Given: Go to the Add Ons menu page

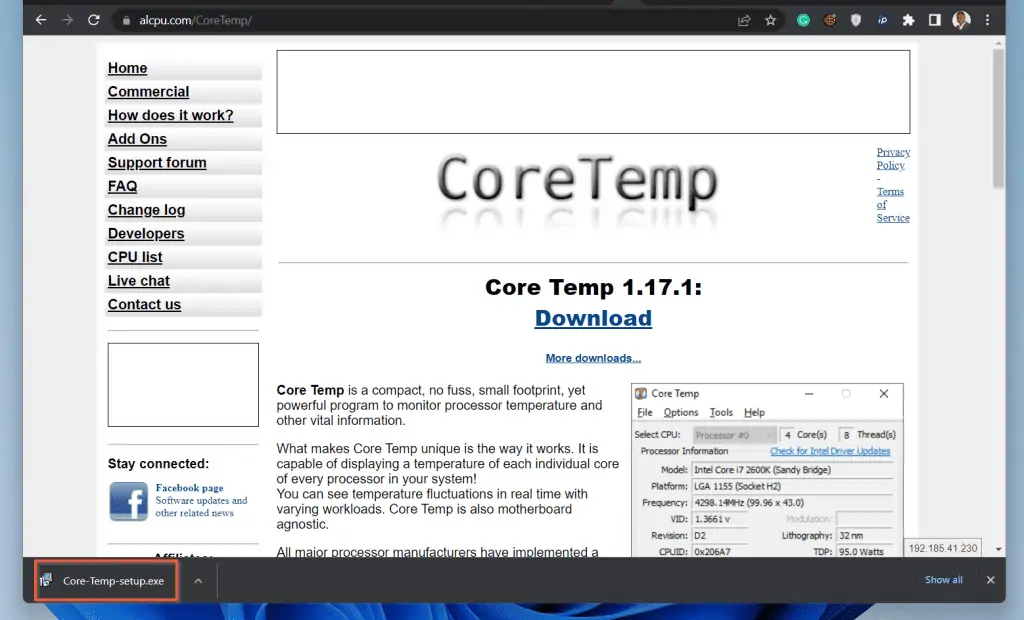Looking at the screenshot, I should [137, 139].
